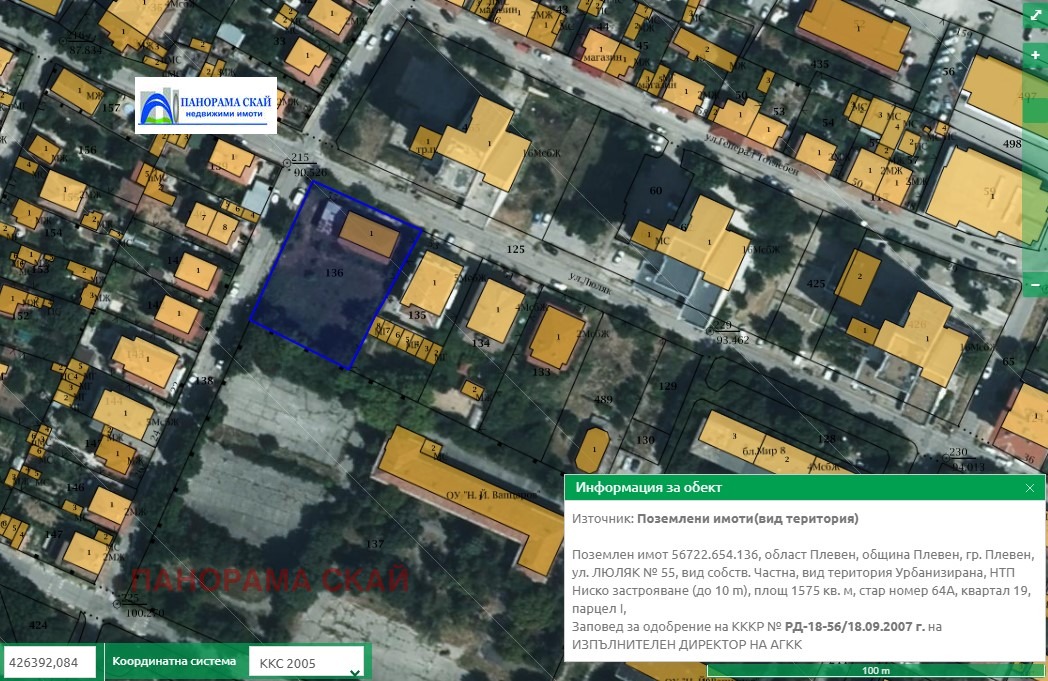Image resolution: width=1048 pixels, height=681 pixels.
Task: Click the 100 m scale bar
Action: [x=876, y=670]
